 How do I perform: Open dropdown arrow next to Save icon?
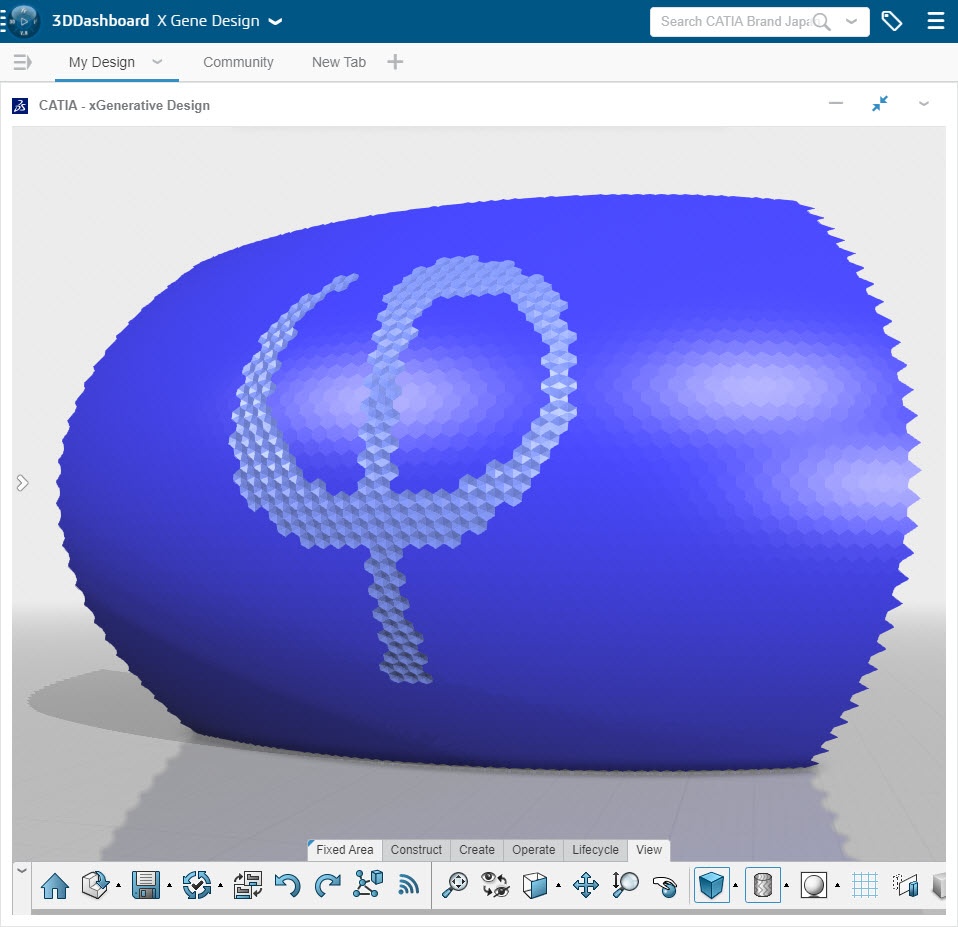(x=169, y=885)
